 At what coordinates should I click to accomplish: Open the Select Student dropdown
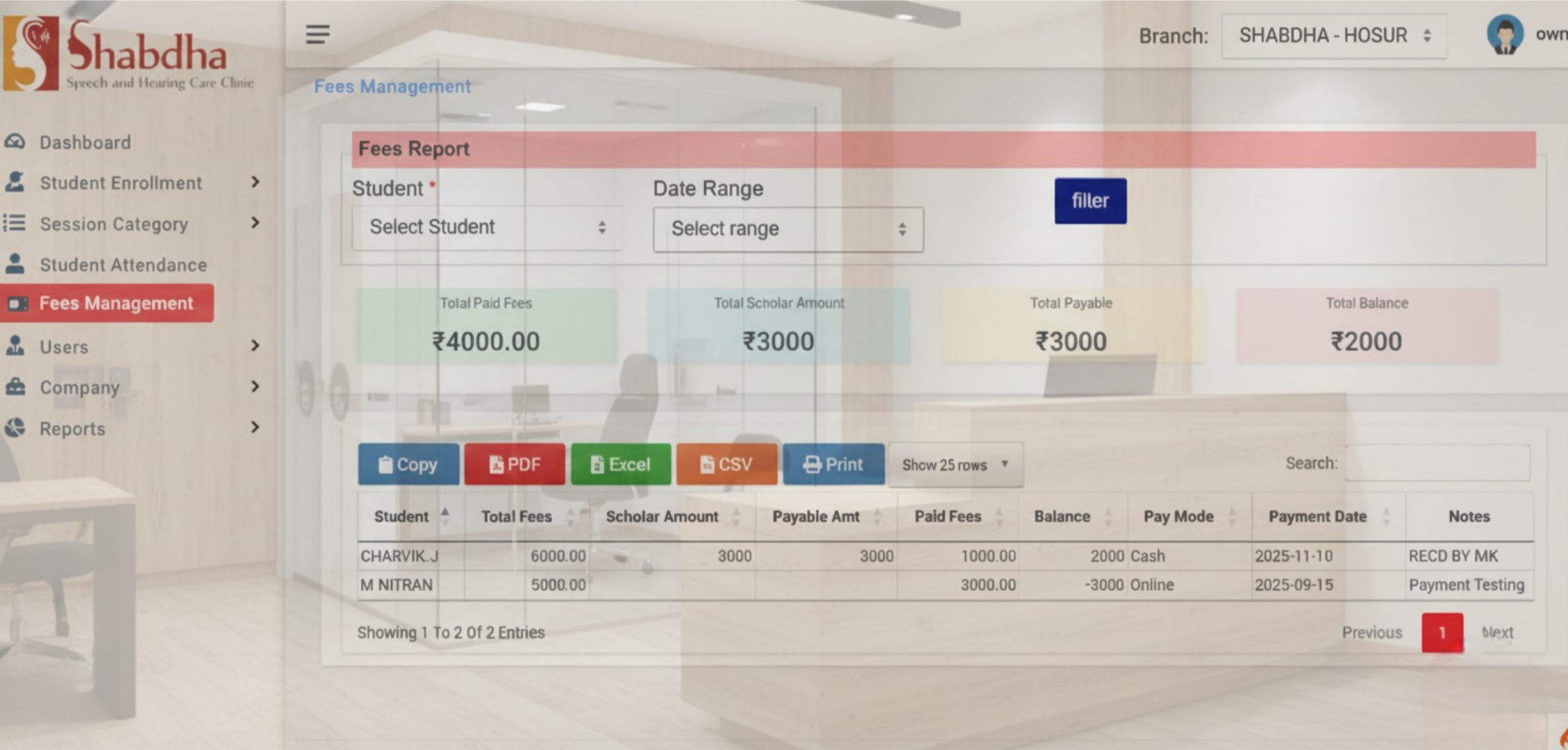coord(486,227)
